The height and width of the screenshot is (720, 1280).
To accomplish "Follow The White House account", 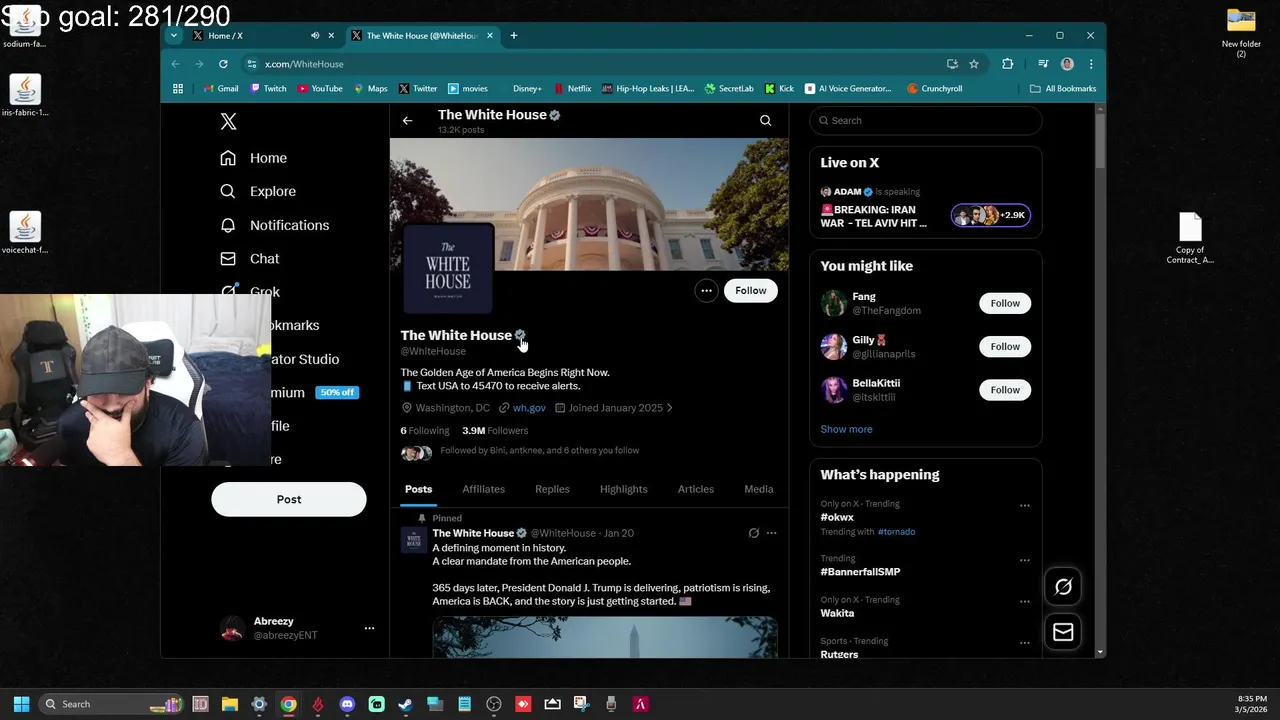I will (750, 290).
